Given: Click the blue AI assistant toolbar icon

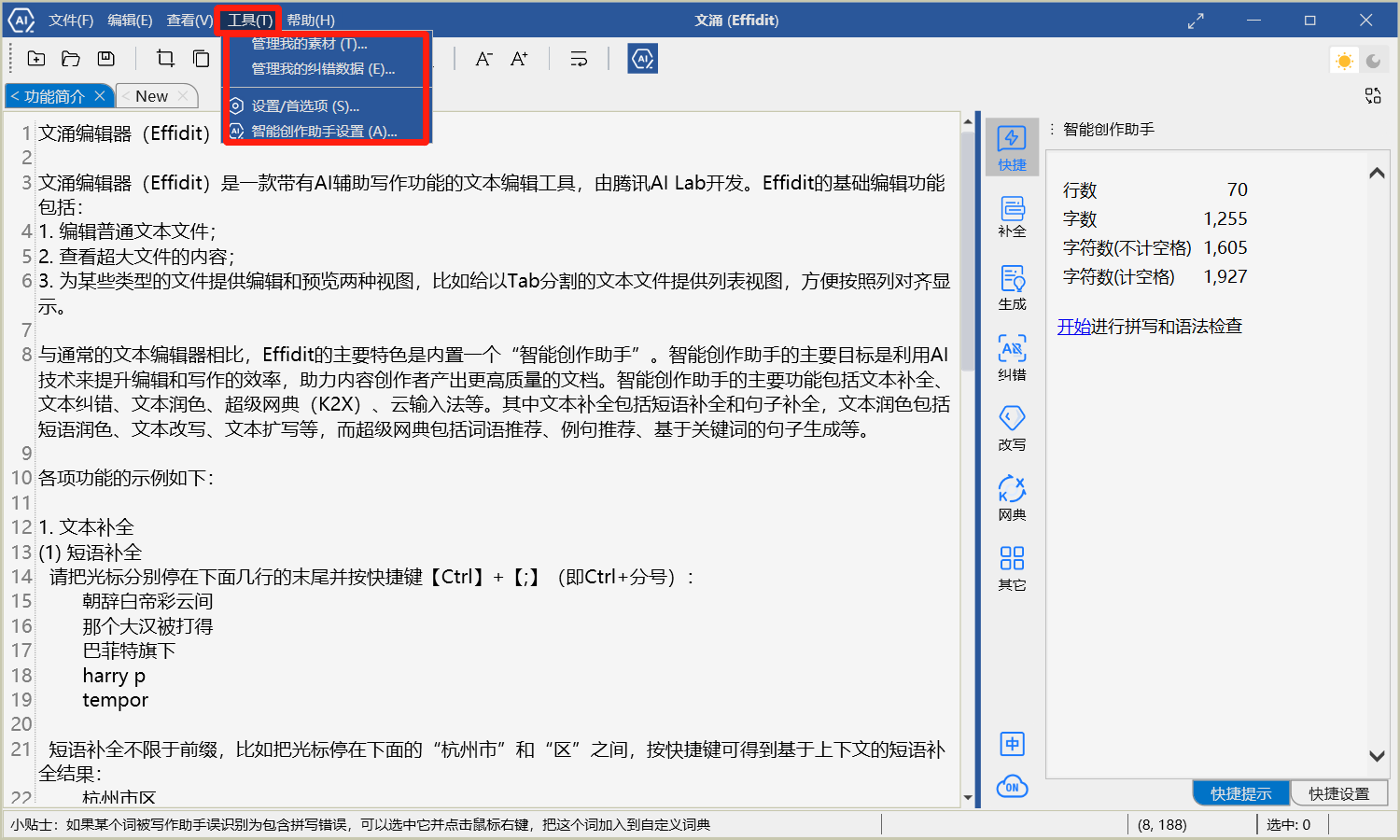Looking at the screenshot, I should (642, 59).
